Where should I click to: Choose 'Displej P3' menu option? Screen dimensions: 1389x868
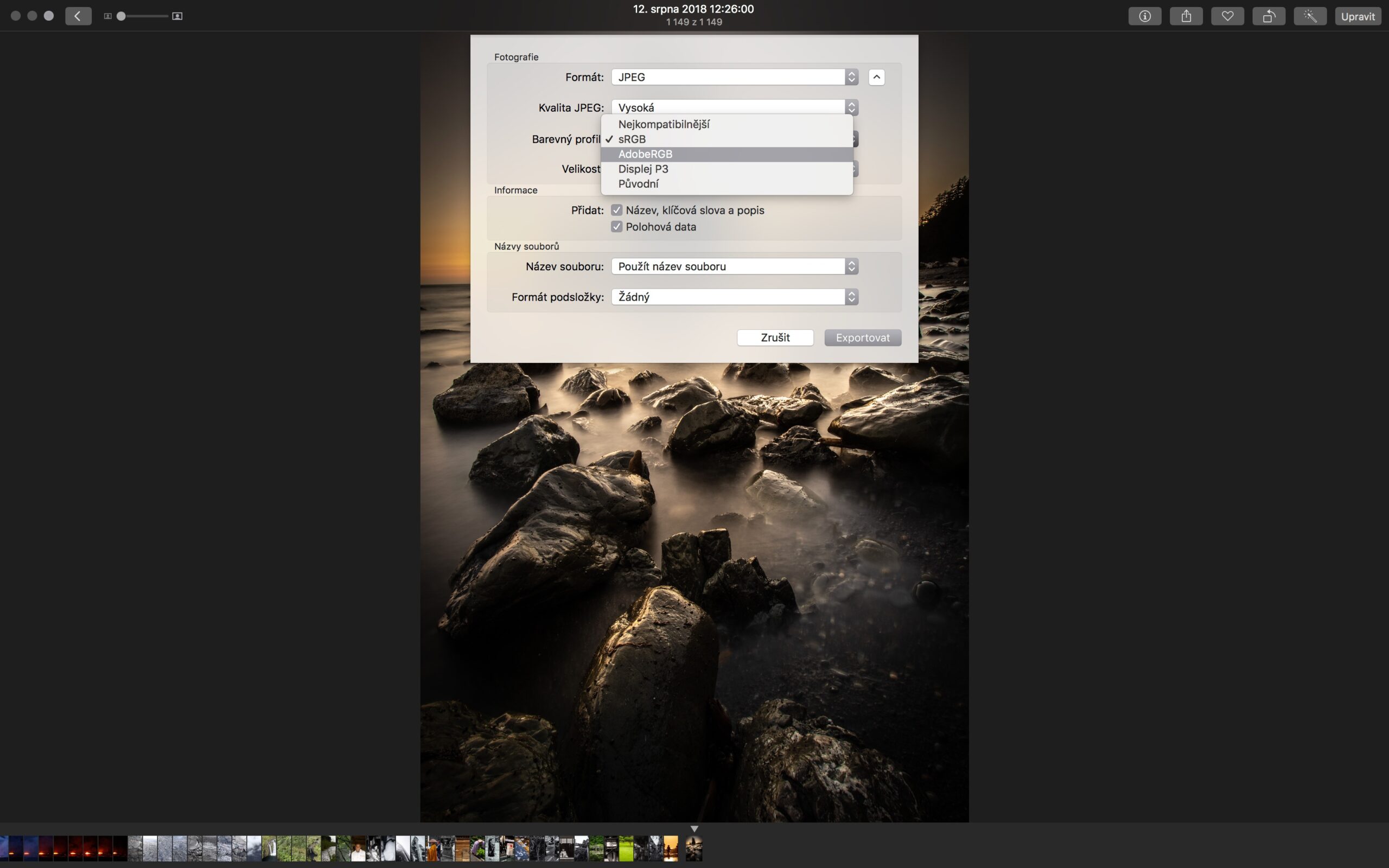[643, 169]
